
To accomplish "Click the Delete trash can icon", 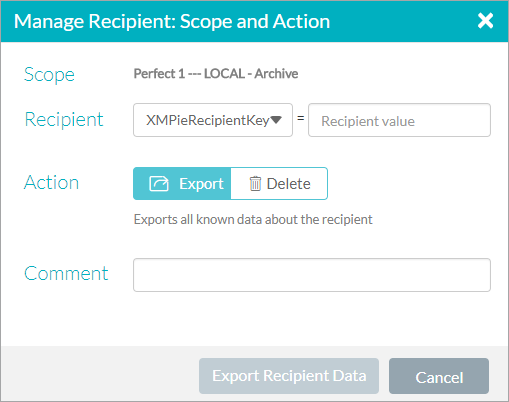I will [x=255, y=184].
